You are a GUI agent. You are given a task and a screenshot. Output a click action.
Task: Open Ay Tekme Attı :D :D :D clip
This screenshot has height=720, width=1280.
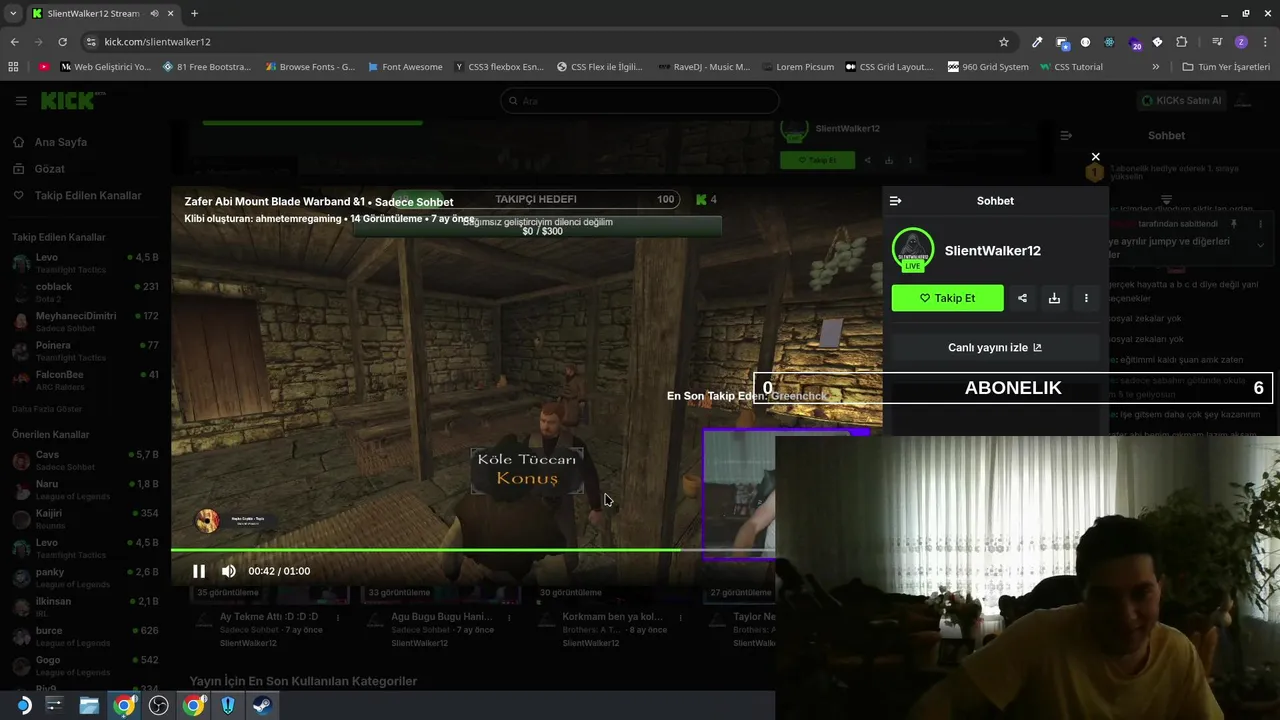click(269, 617)
